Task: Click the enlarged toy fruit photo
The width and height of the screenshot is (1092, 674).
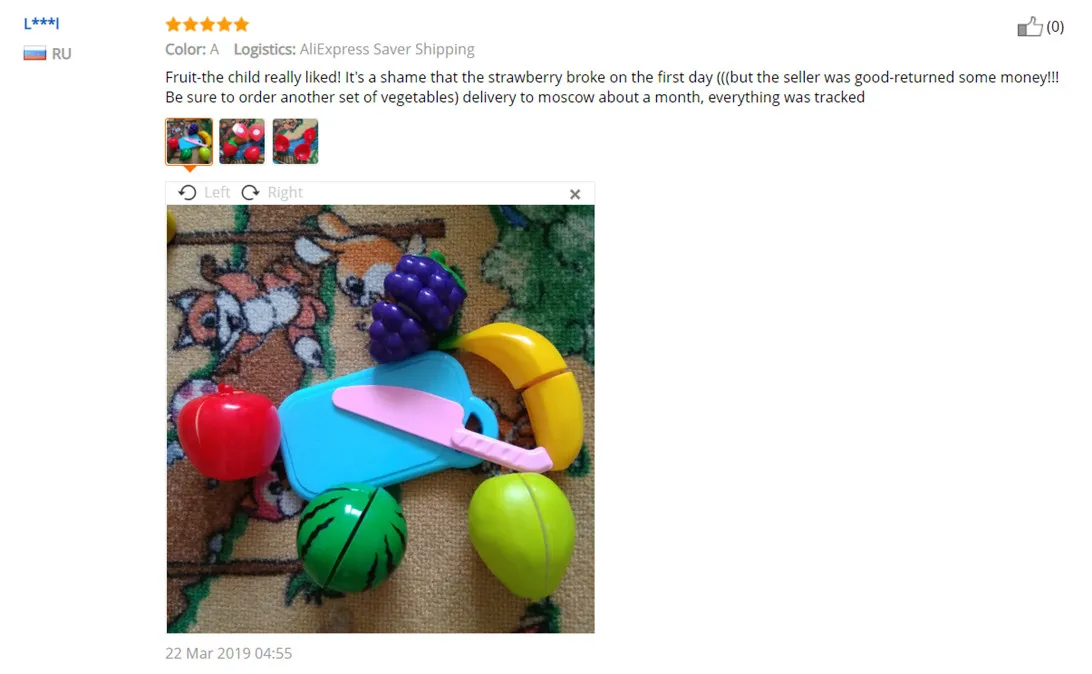Action: point(380,418)
